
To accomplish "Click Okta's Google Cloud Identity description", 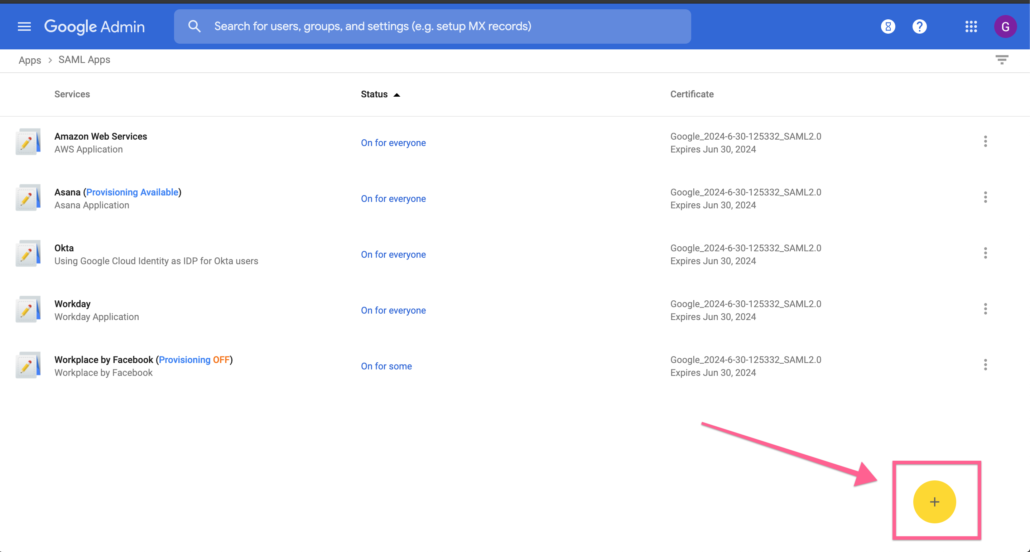I will [x=156, y=261].
